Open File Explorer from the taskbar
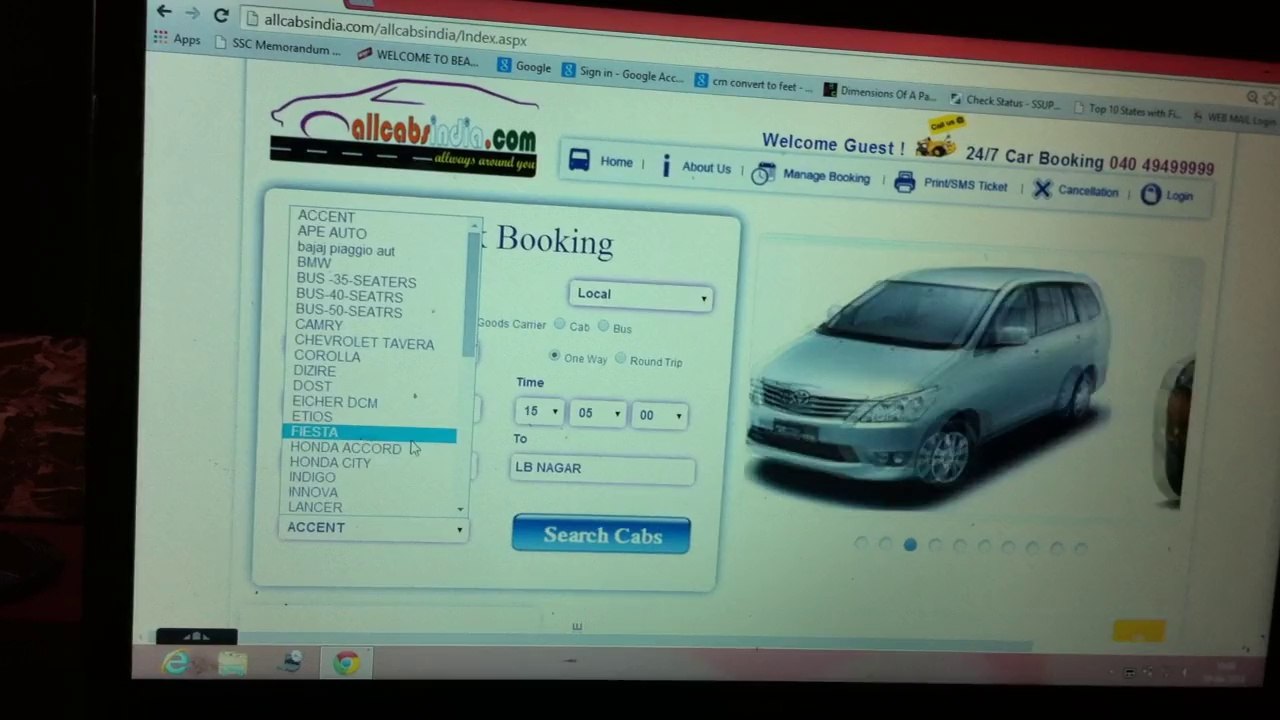The width and height of the screenshot is (1280, 720). 232,663
